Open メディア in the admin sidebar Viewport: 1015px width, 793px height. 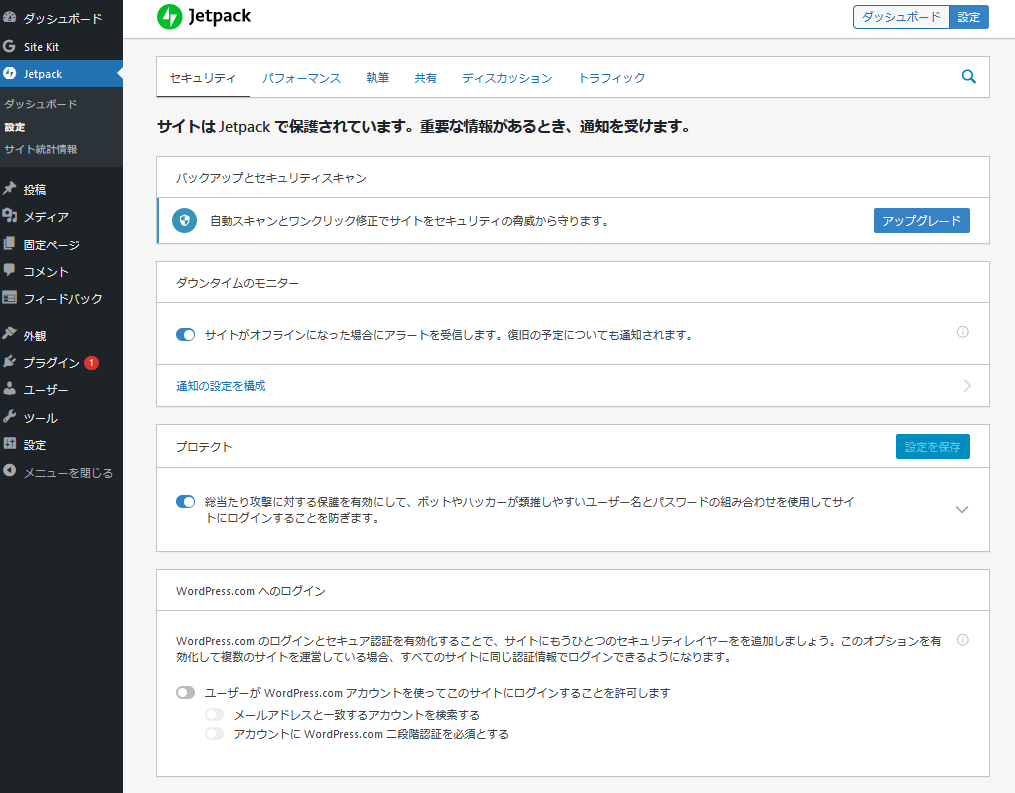[x=46, y=217]
